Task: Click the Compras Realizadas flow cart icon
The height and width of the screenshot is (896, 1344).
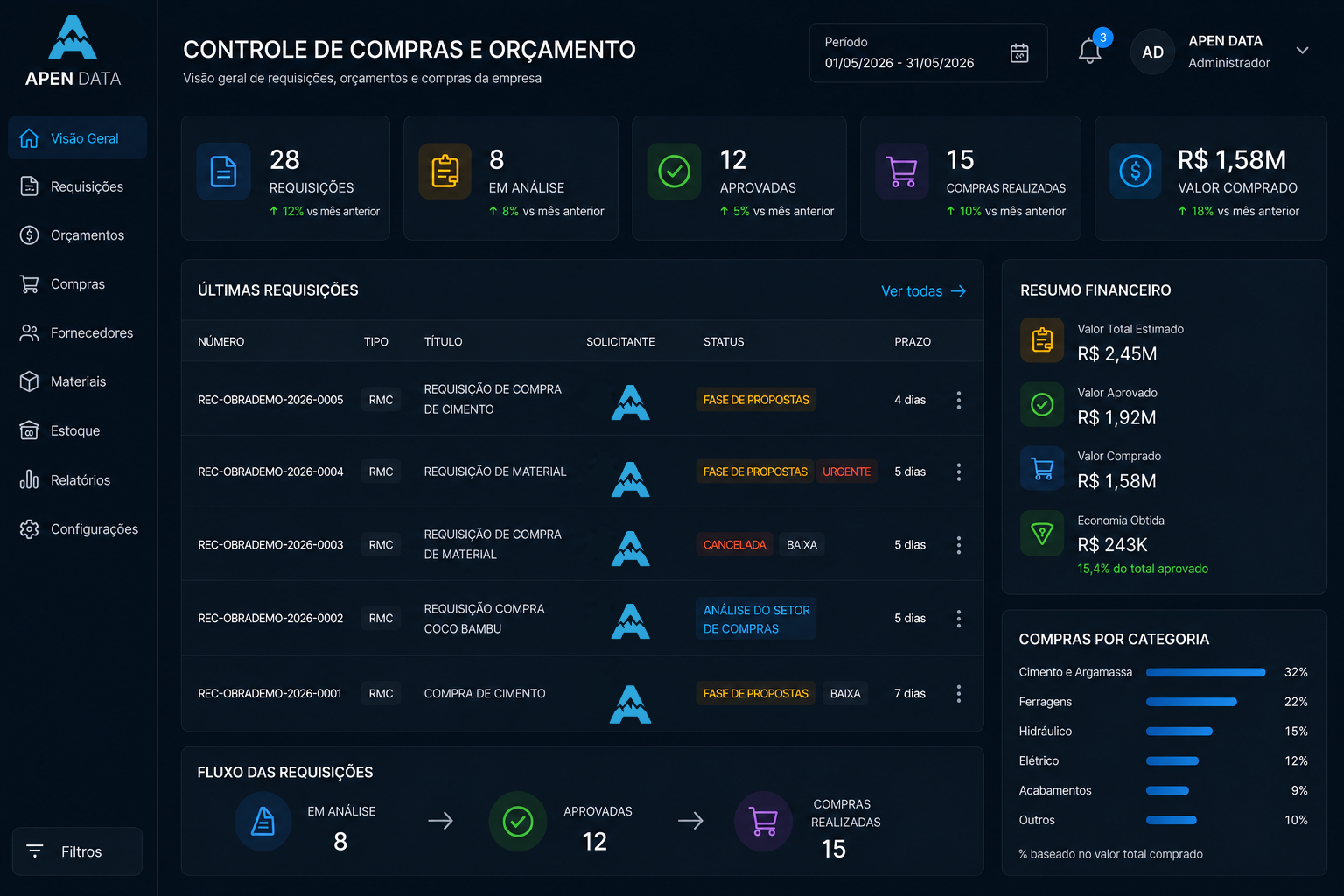Action: pos(764,822)
